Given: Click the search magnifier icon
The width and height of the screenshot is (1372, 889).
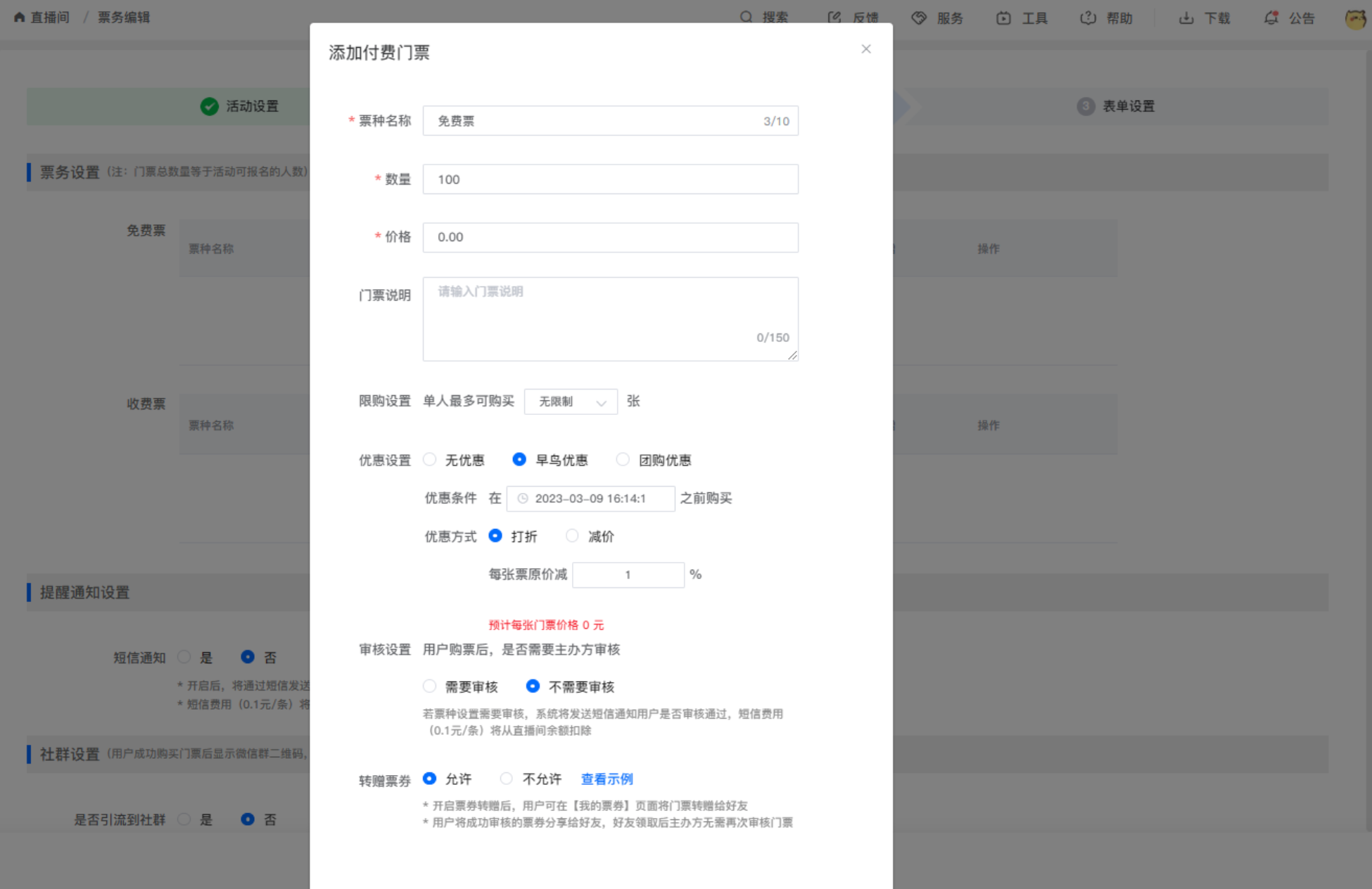Looking at the screenshot, I should point(746,17).
